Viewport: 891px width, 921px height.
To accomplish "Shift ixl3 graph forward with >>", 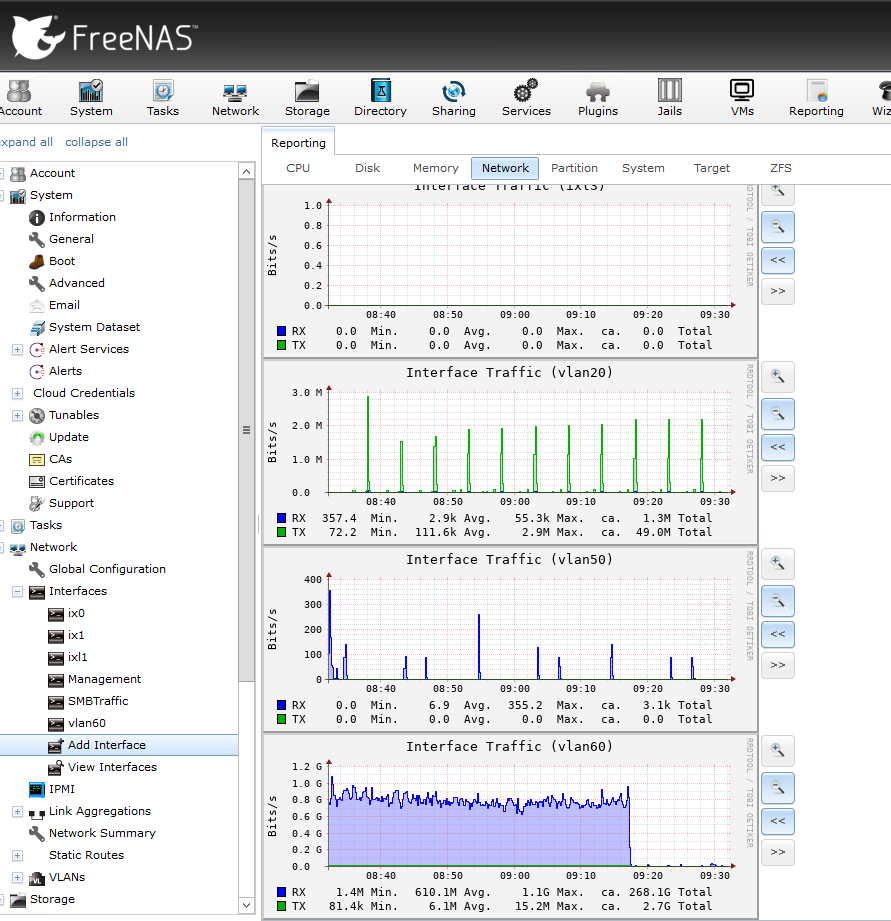I will tap(778, 291).
